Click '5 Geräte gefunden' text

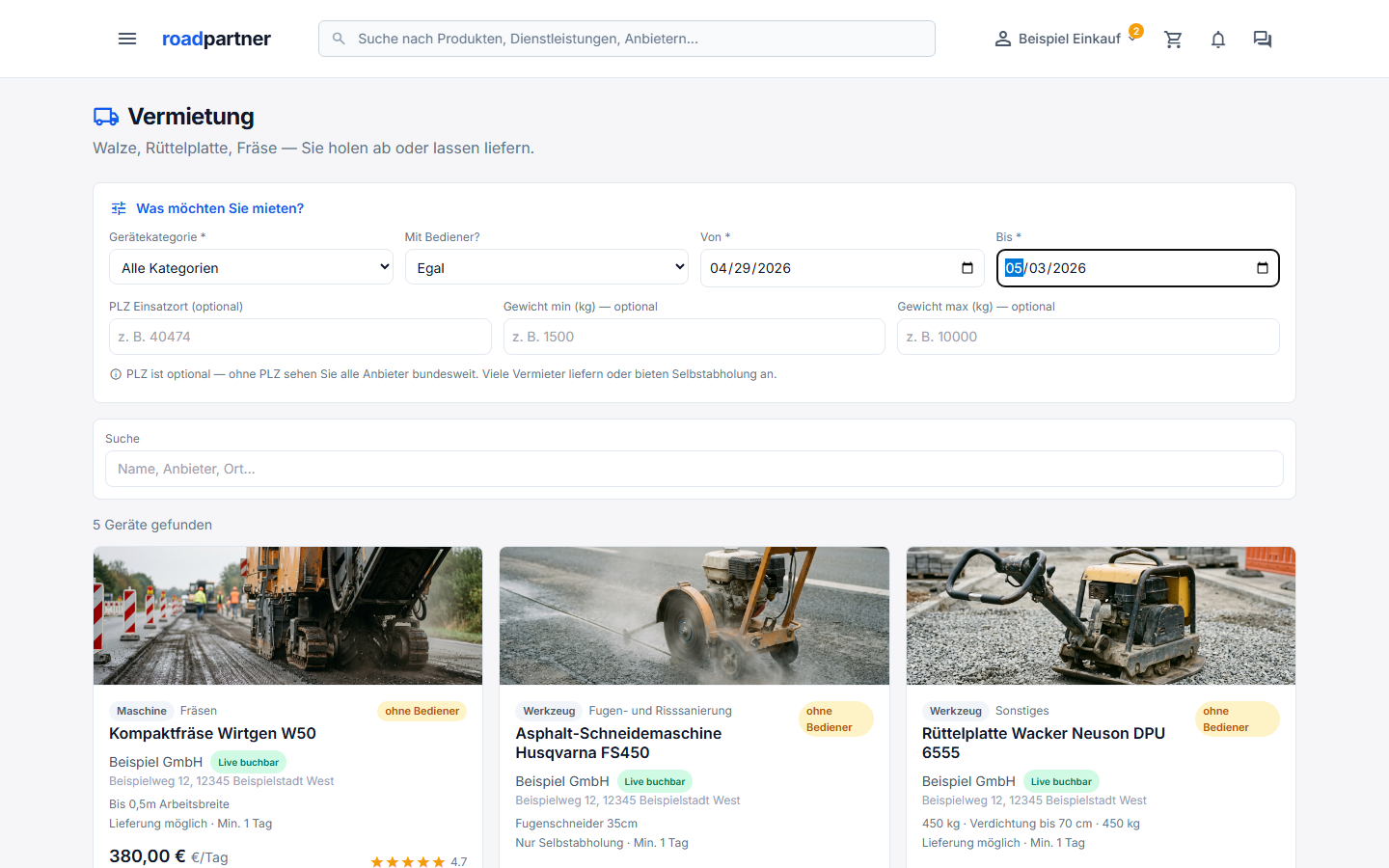tap(152, 525)
